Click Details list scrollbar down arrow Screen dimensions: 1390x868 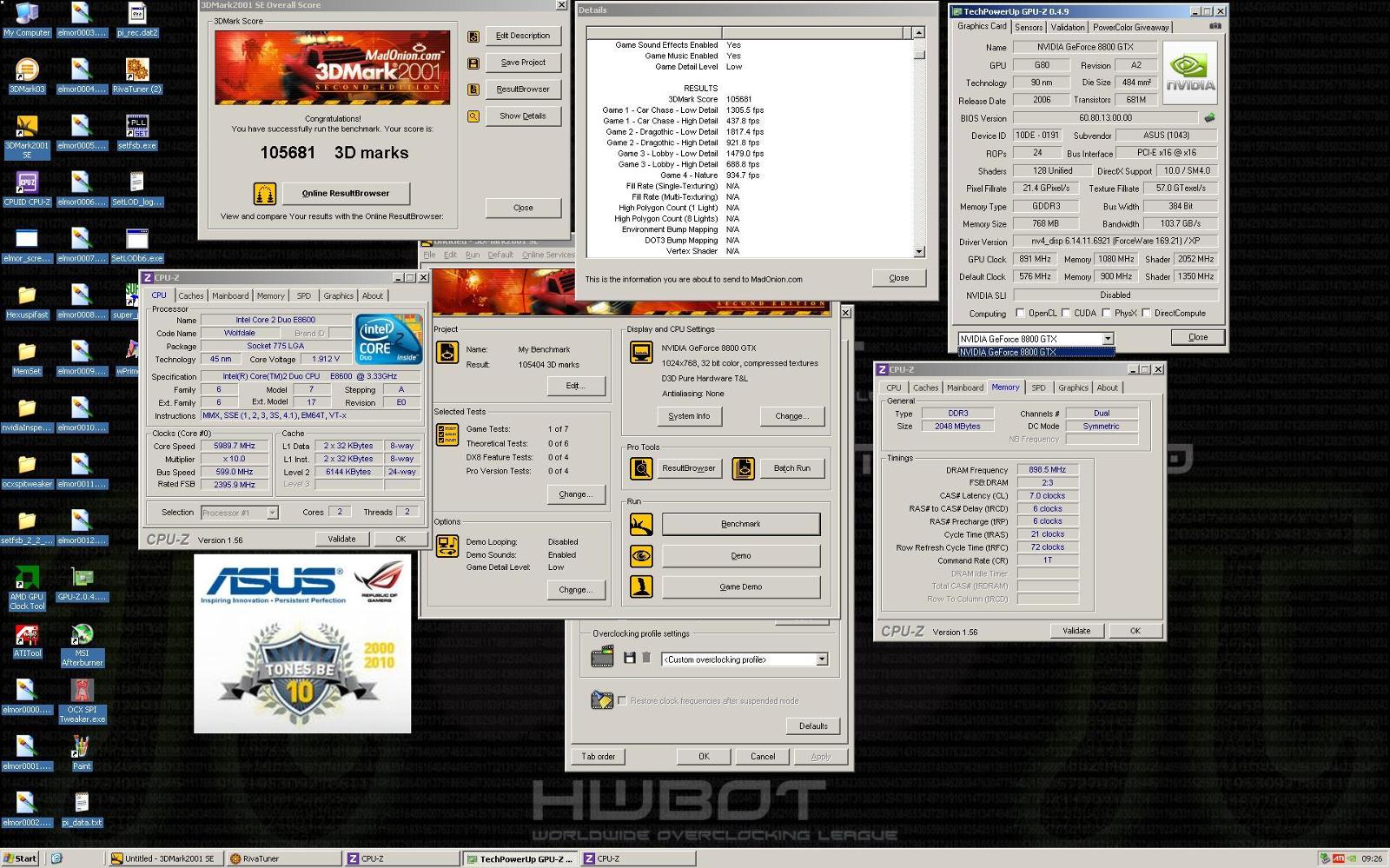tap(919, 252)
